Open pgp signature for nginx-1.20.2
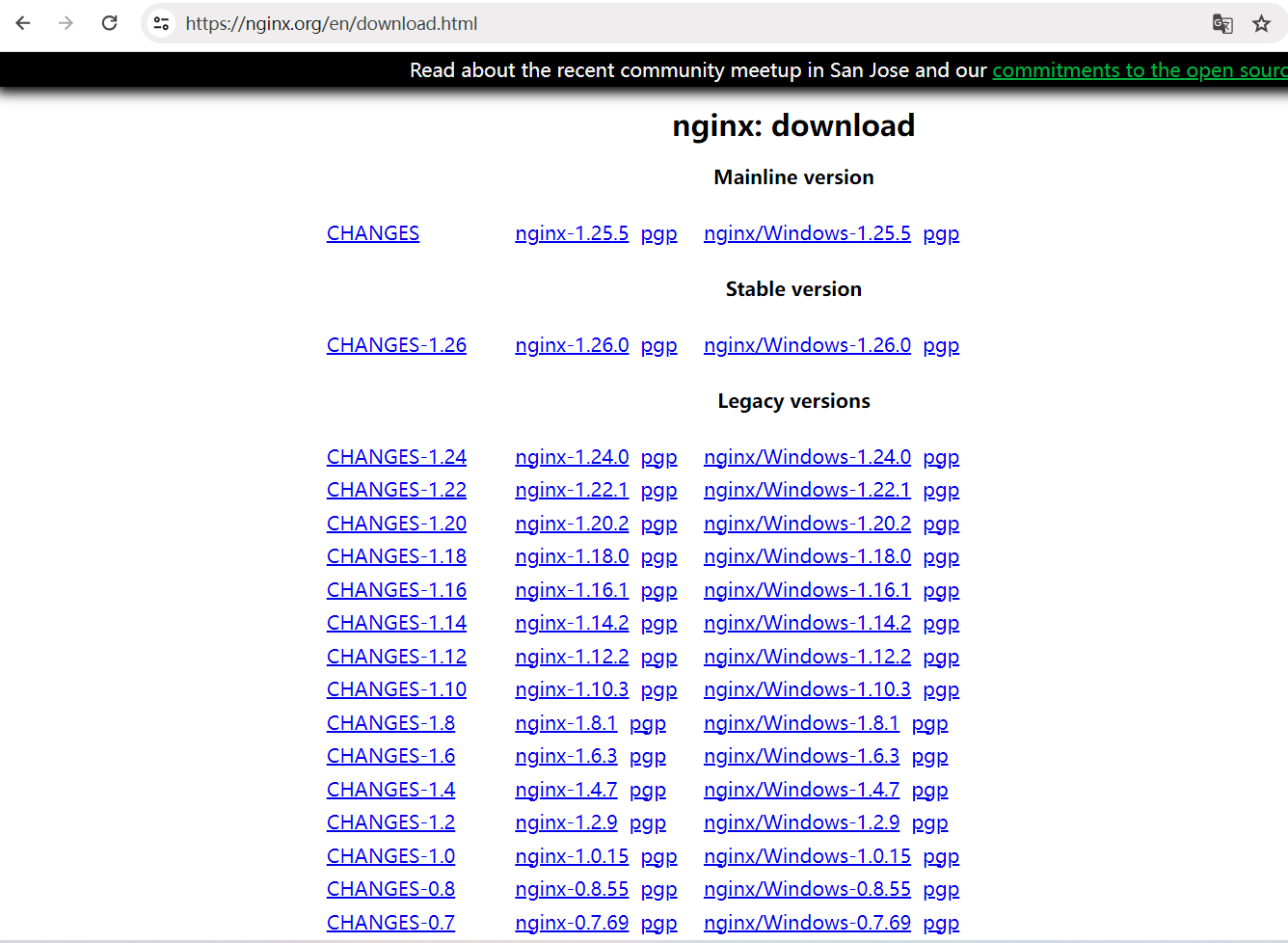 (659, 525)
